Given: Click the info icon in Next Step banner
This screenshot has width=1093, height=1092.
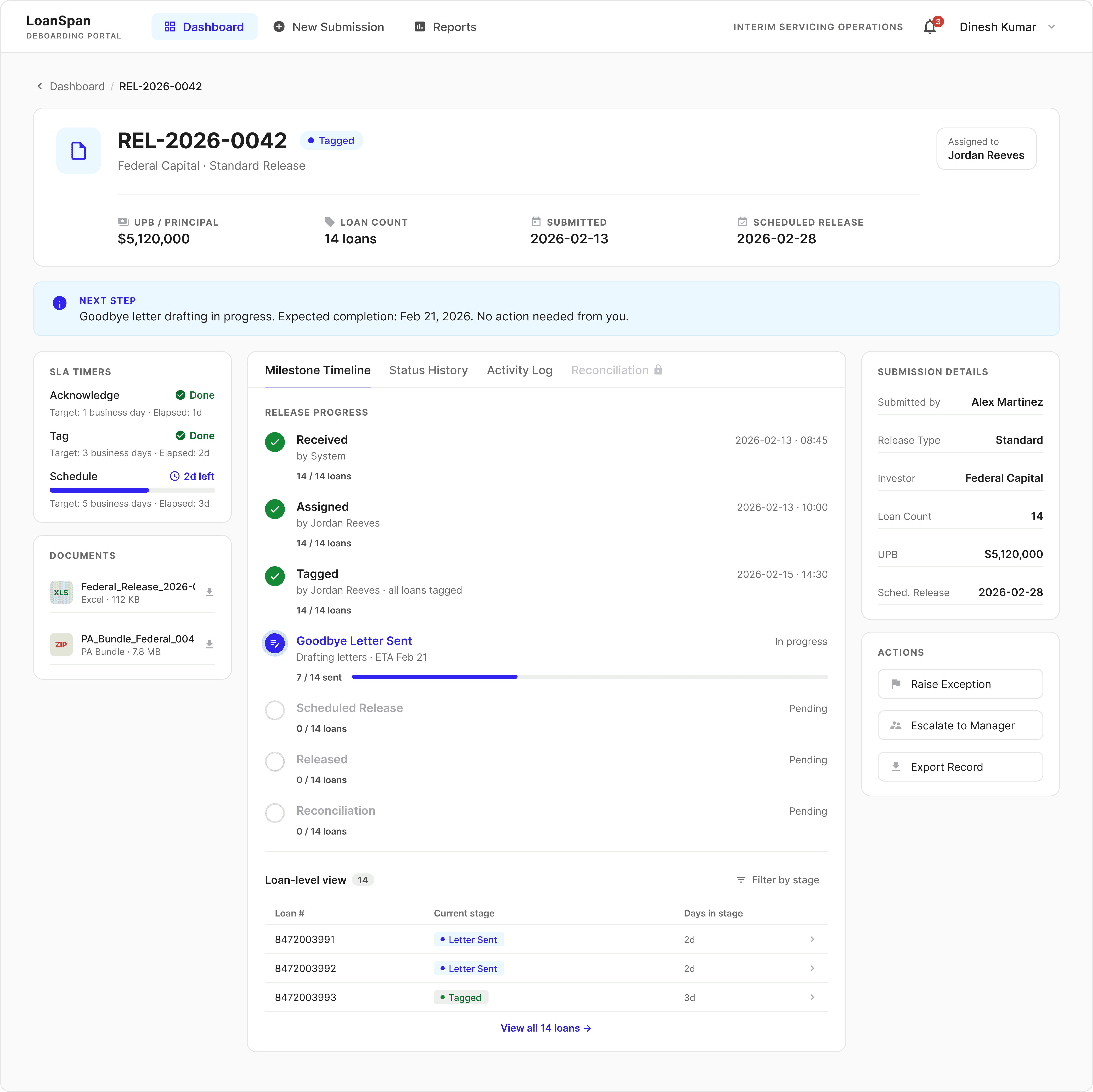Looking at the screenshot, I should [59, 303].
